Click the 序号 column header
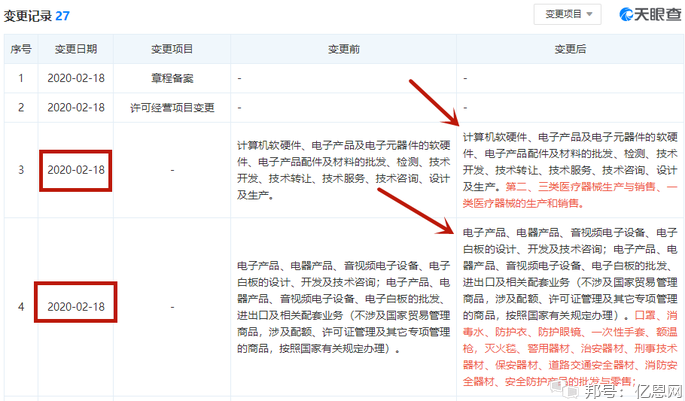The image size is (685, 401). point(21,49)
